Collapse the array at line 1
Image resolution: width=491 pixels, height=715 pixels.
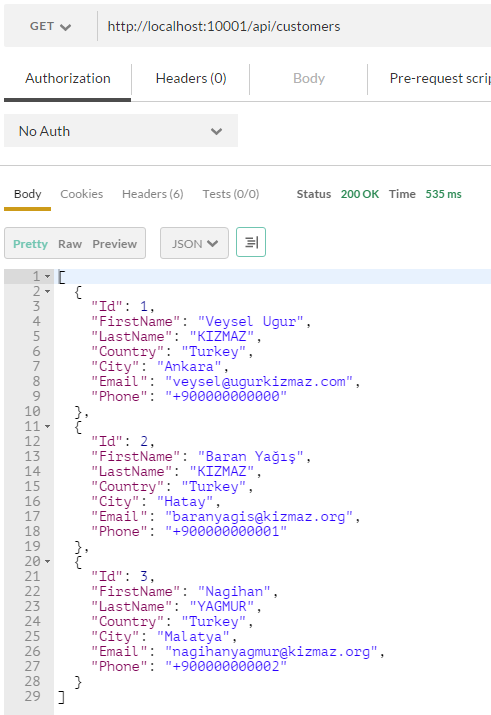[47, 276]
